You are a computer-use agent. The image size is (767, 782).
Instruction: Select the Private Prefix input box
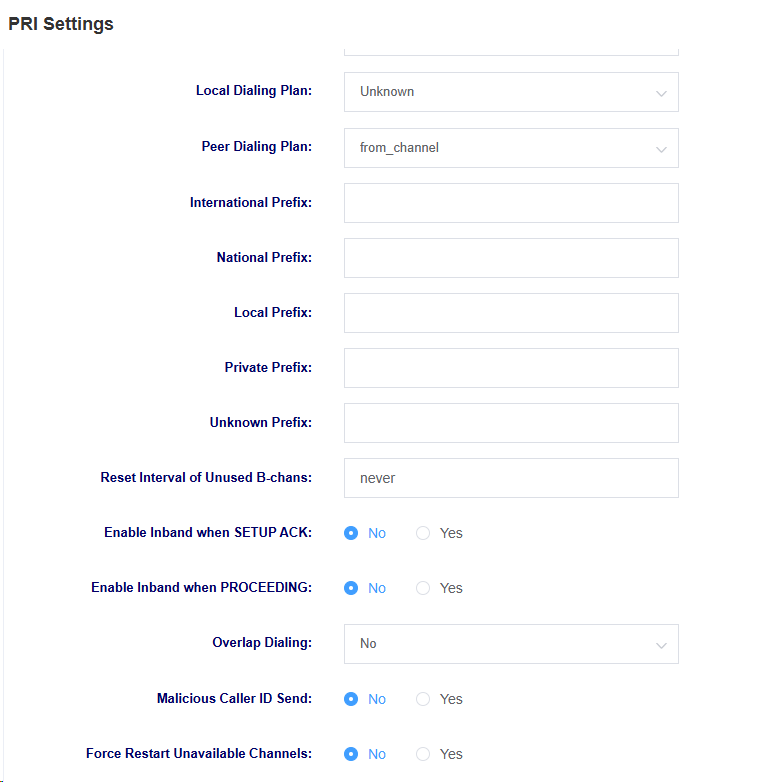(511, 368)
